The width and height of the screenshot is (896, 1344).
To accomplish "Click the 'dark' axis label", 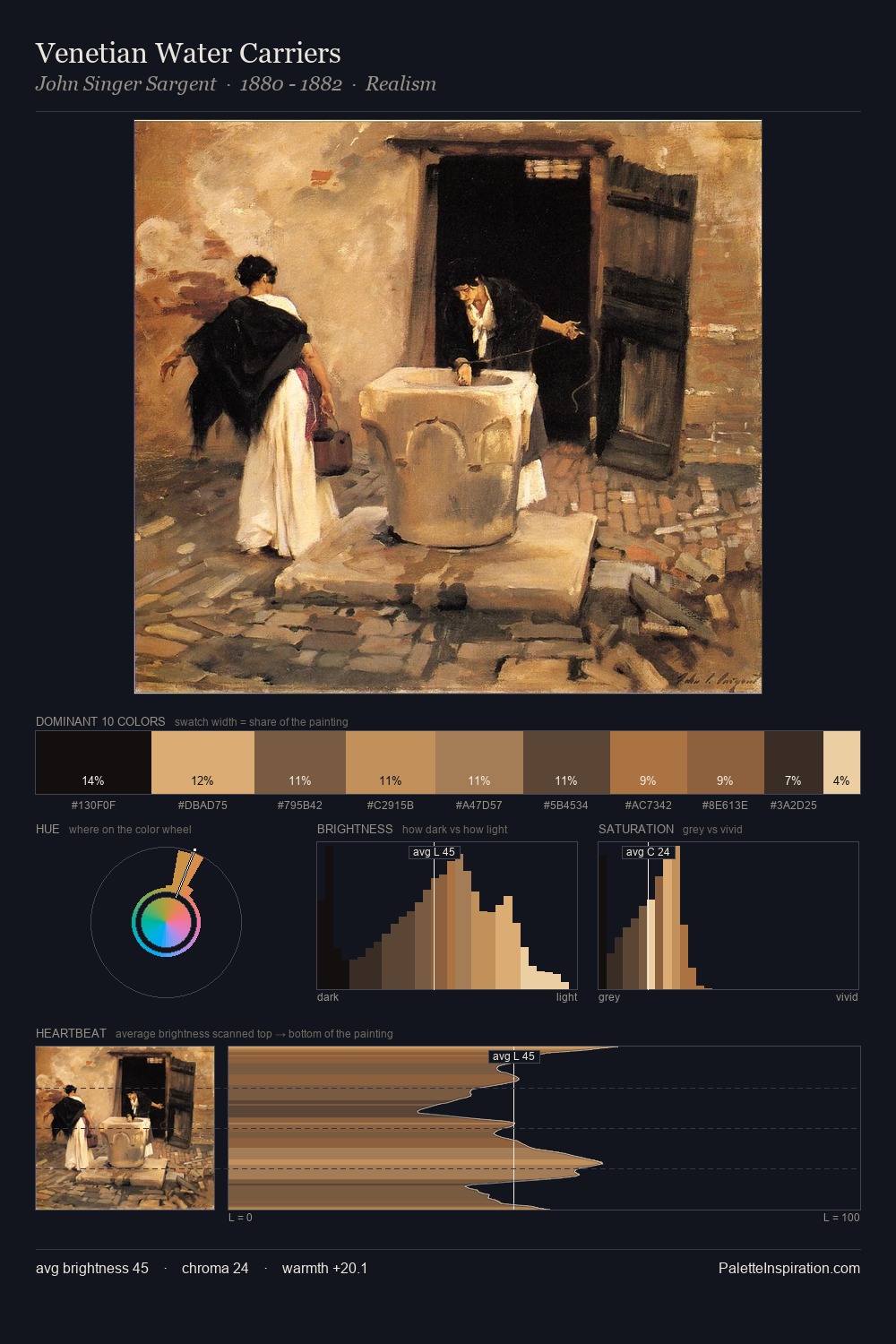I will pos(328,997).
